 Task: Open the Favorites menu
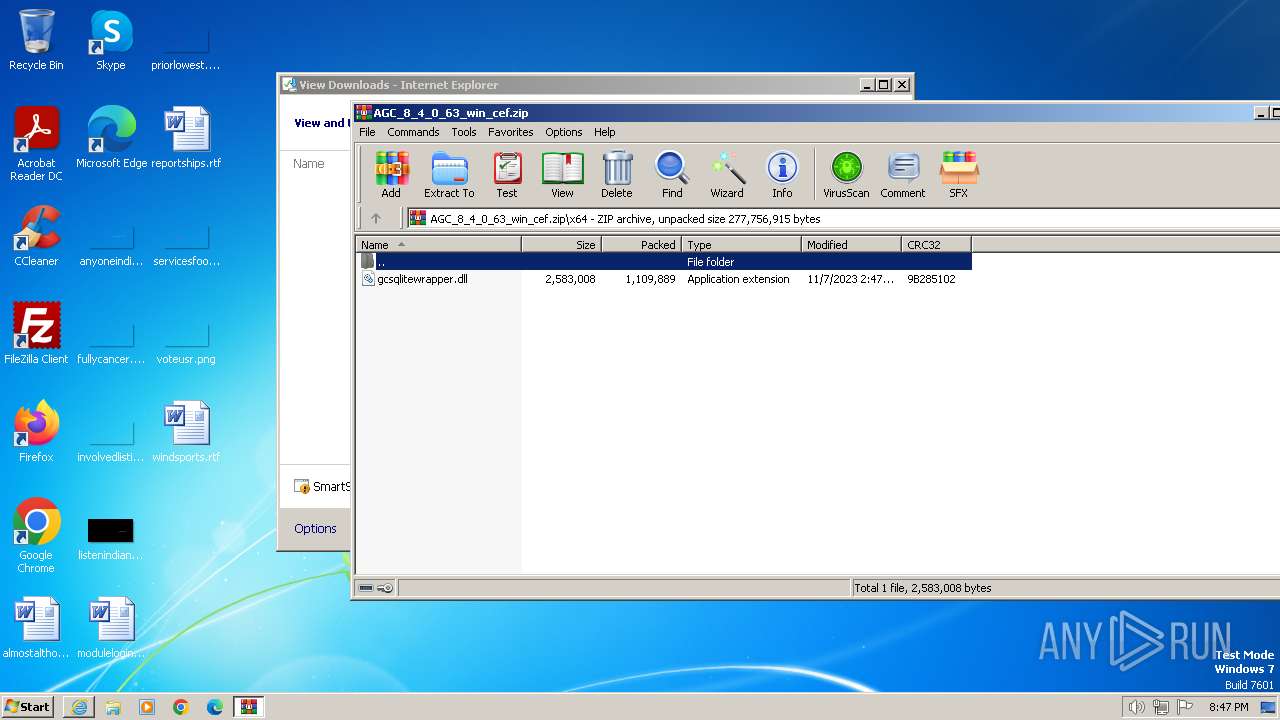pyautogui.click(x=511, y=132)
